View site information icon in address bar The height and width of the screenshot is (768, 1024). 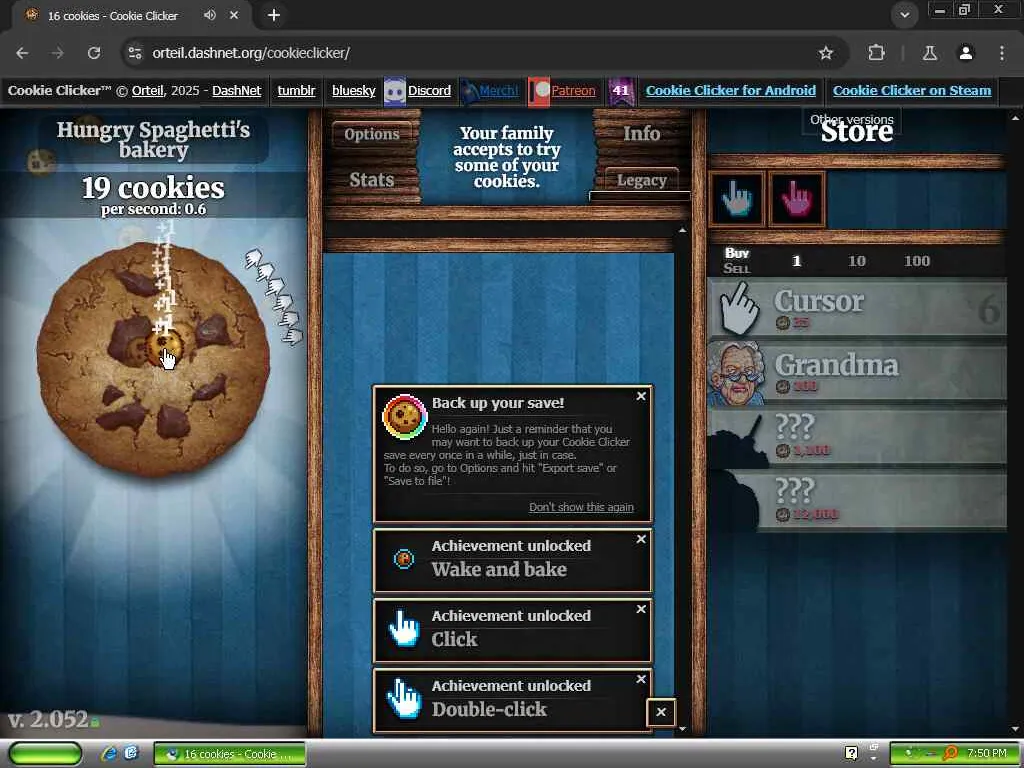135,53
